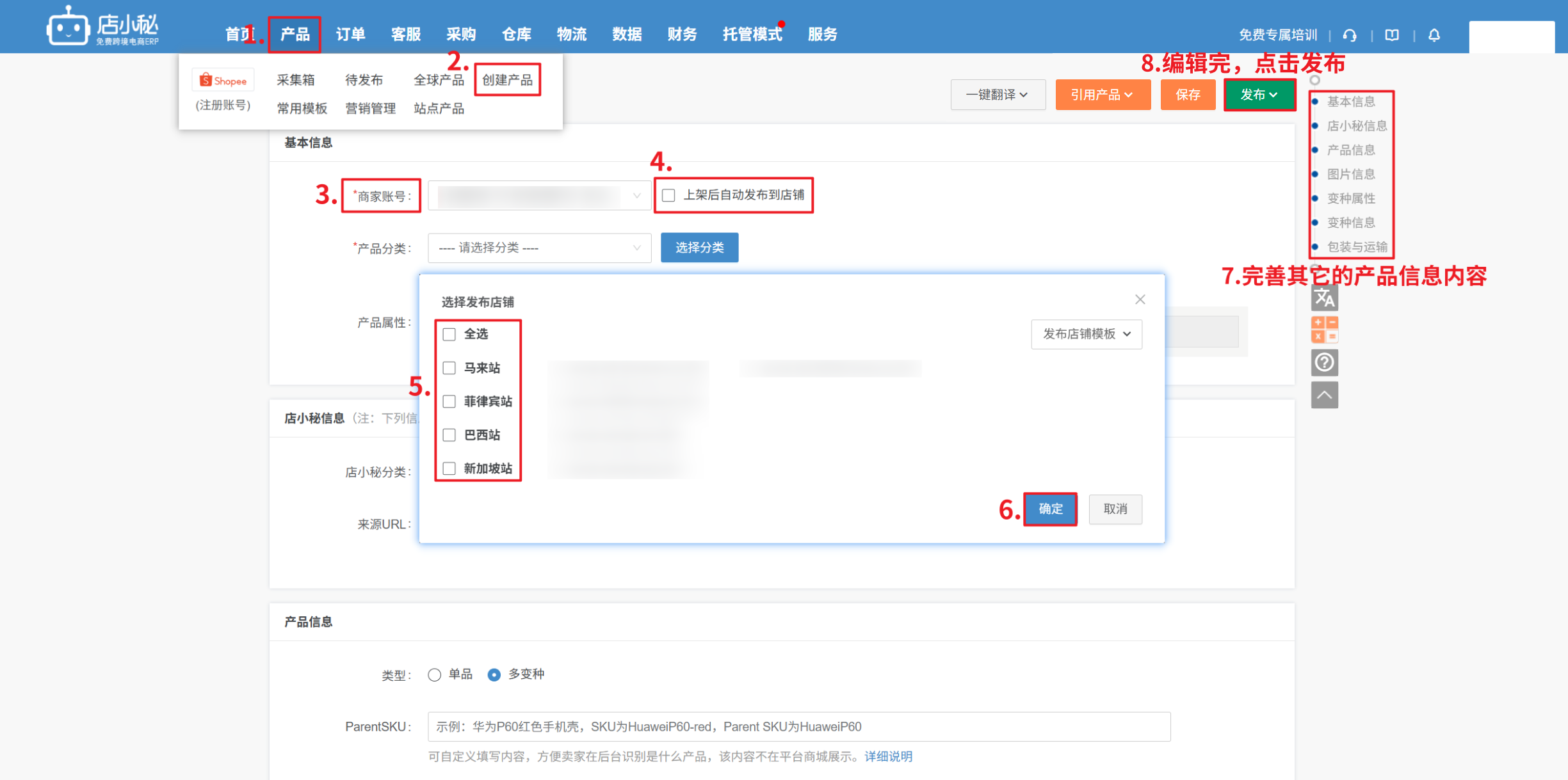Check the 全选 checkbox

[449, 334]
